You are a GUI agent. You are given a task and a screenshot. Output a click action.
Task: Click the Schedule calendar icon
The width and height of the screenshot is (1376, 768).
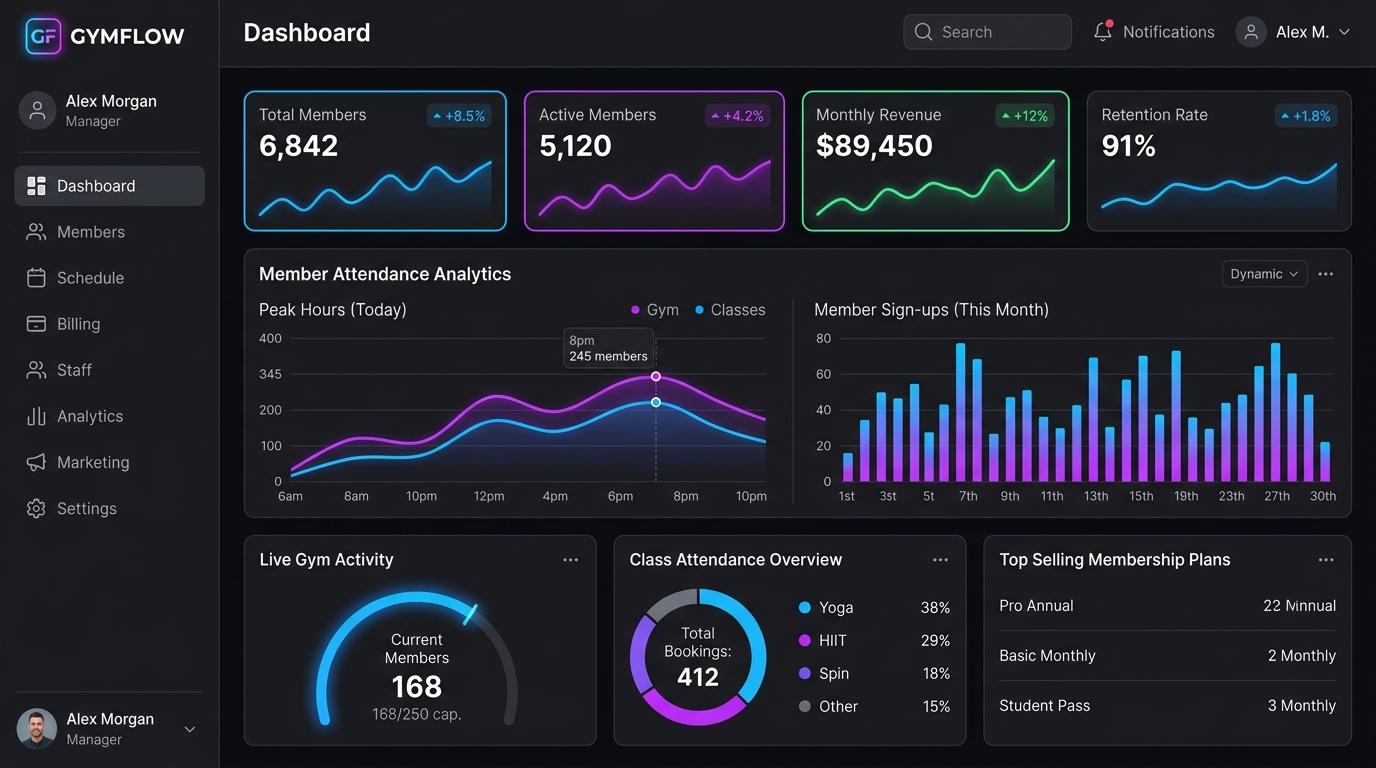36,278
